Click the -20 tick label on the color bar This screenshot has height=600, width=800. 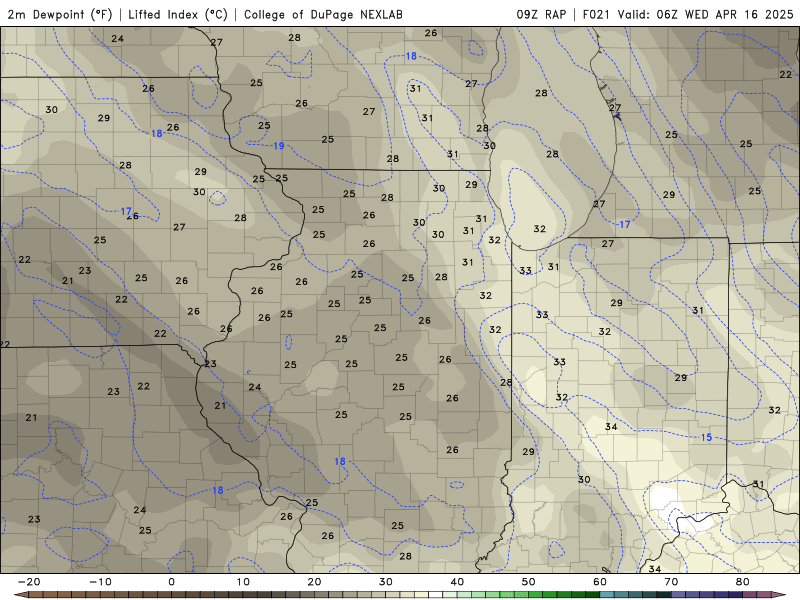[x=29, y=582]
